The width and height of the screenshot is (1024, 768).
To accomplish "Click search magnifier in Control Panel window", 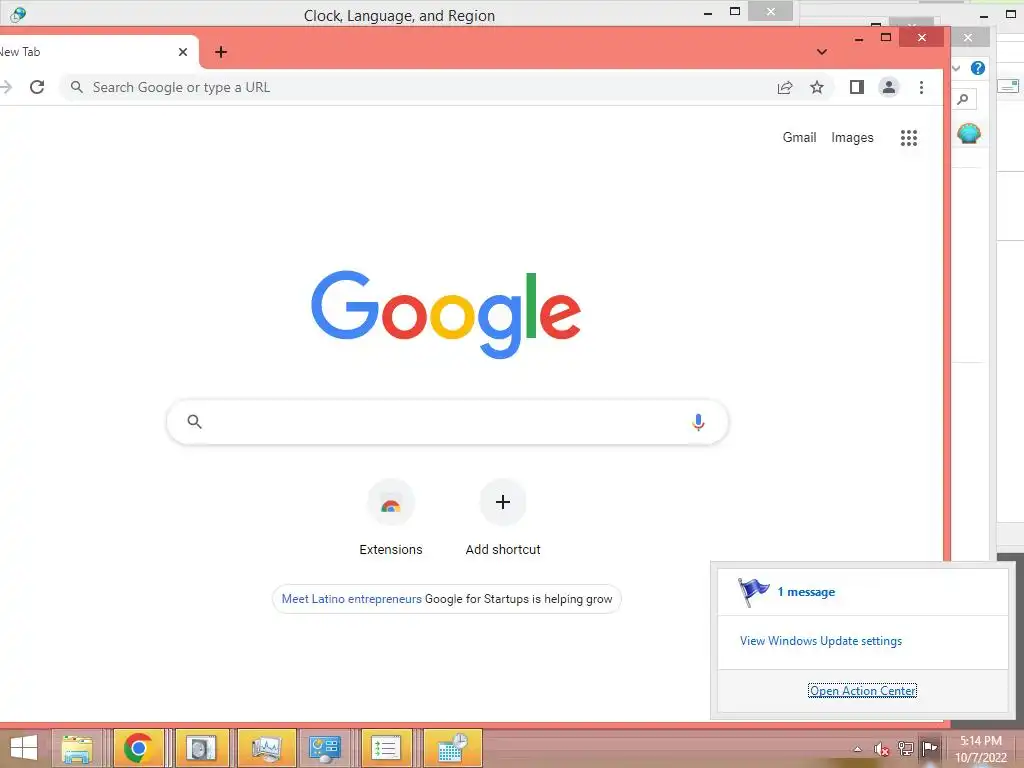I will tap(963, 99).
